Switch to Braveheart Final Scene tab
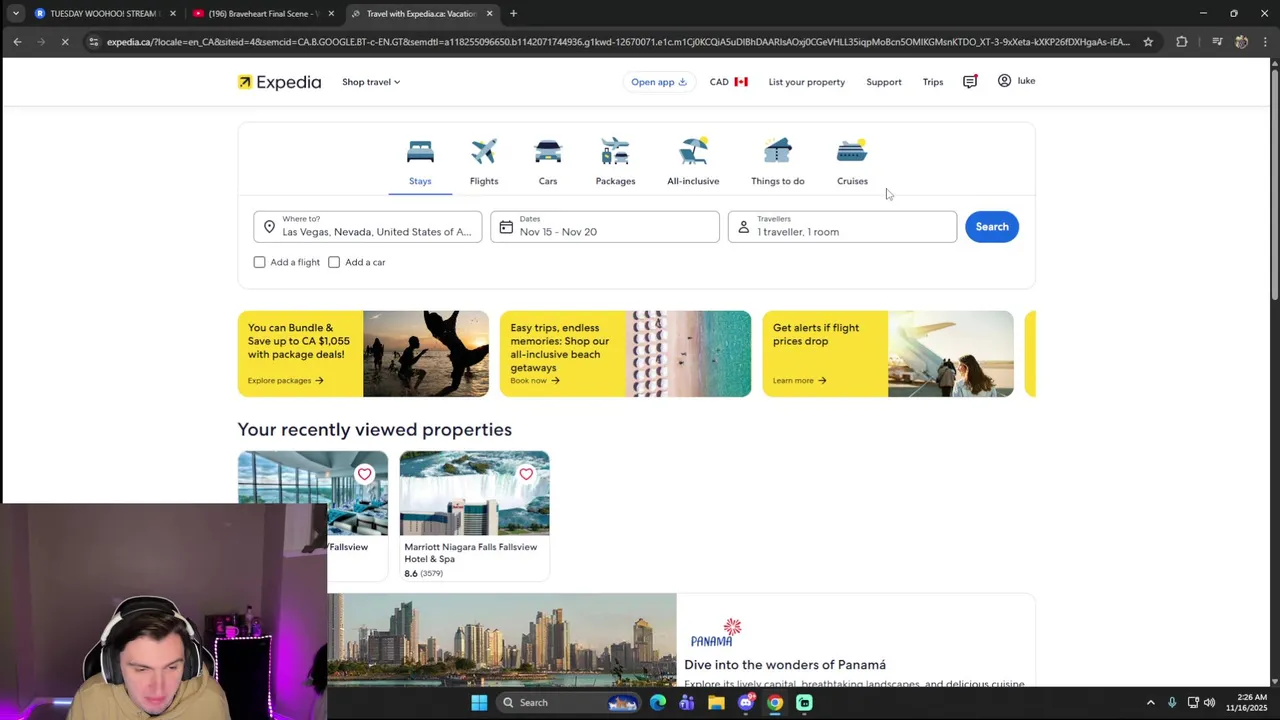This screenshot has width=1280, height=720. [262, 14]
